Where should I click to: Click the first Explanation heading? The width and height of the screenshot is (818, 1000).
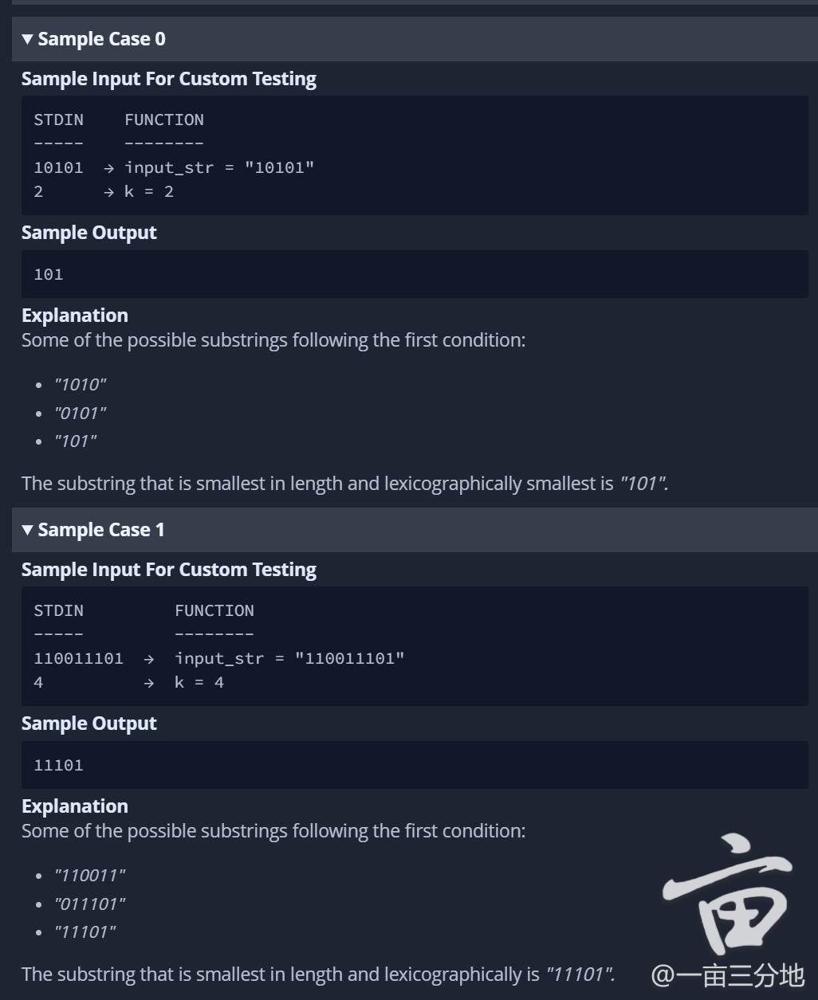75,315
